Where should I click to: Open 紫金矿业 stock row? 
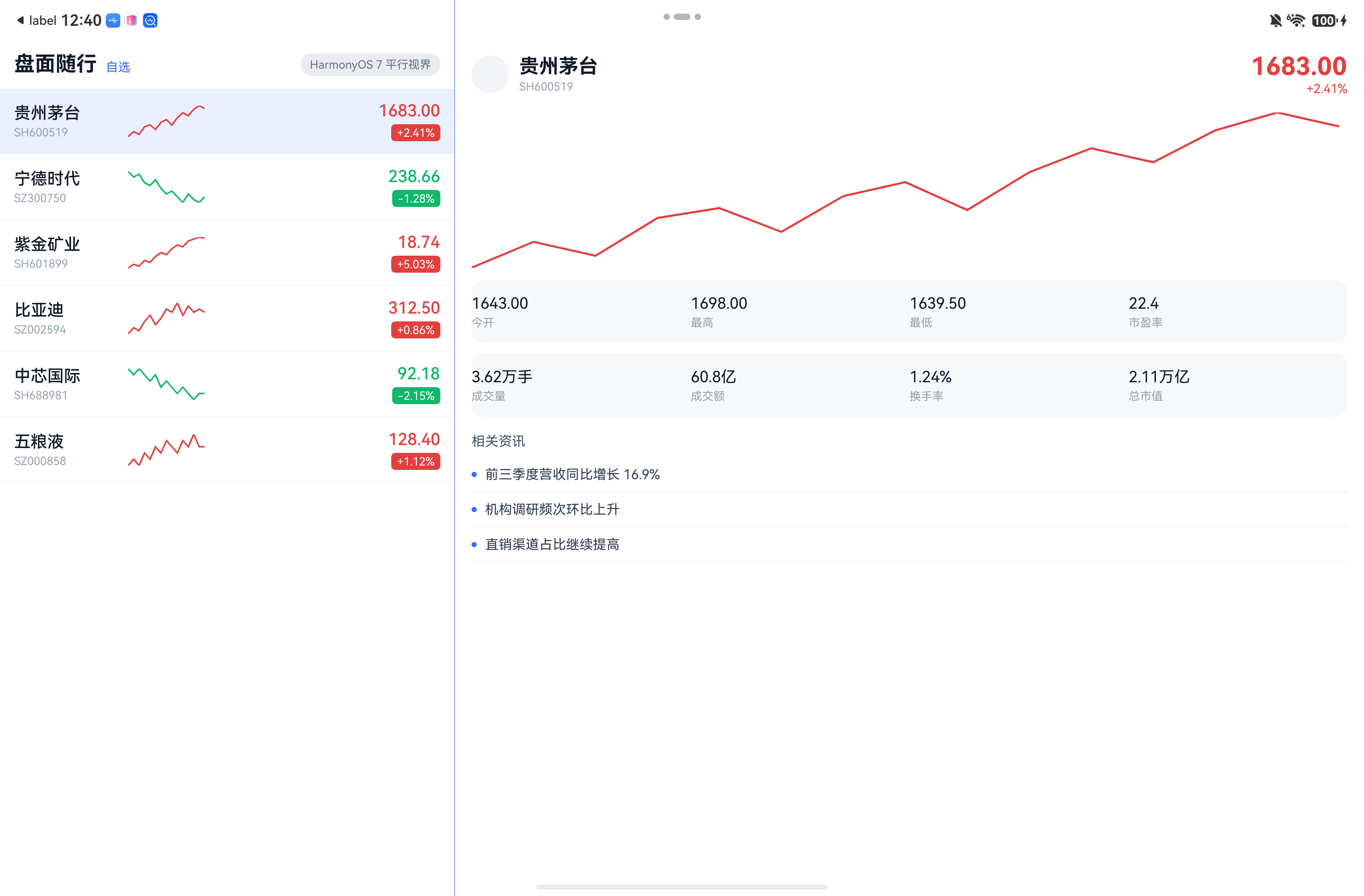pyautogui.click(x=227, y=253)
